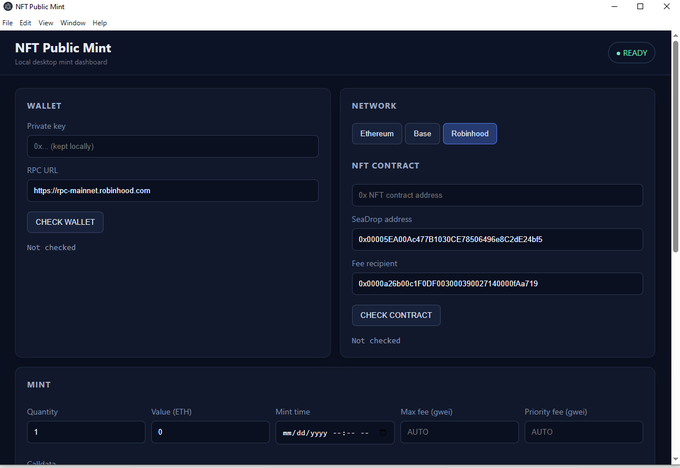Select the Base network
The width and height of the screenshot is (680, 468).
[x=422, y=134]
